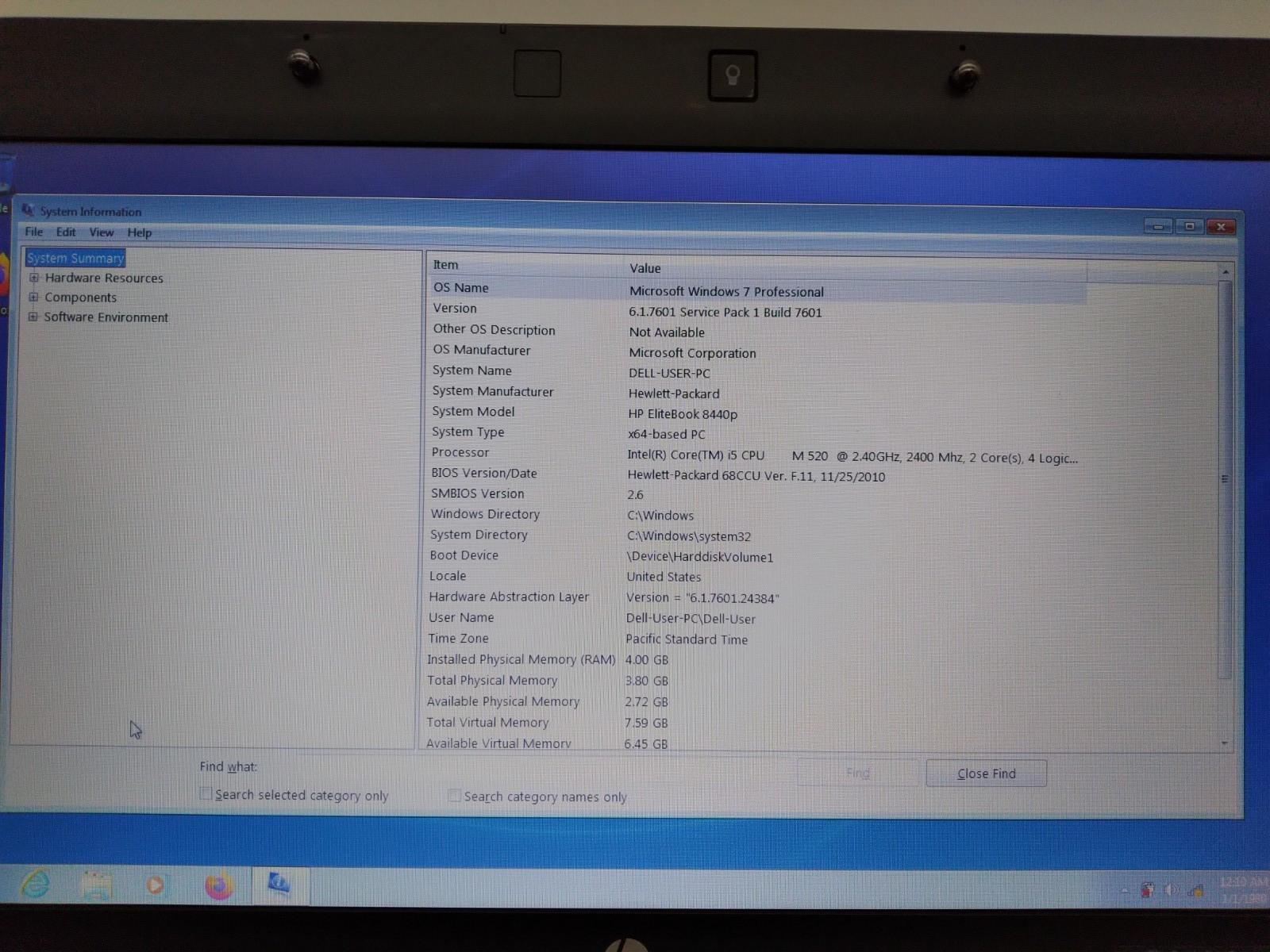Click the network icon in system tray

(x=1195, y=890)
